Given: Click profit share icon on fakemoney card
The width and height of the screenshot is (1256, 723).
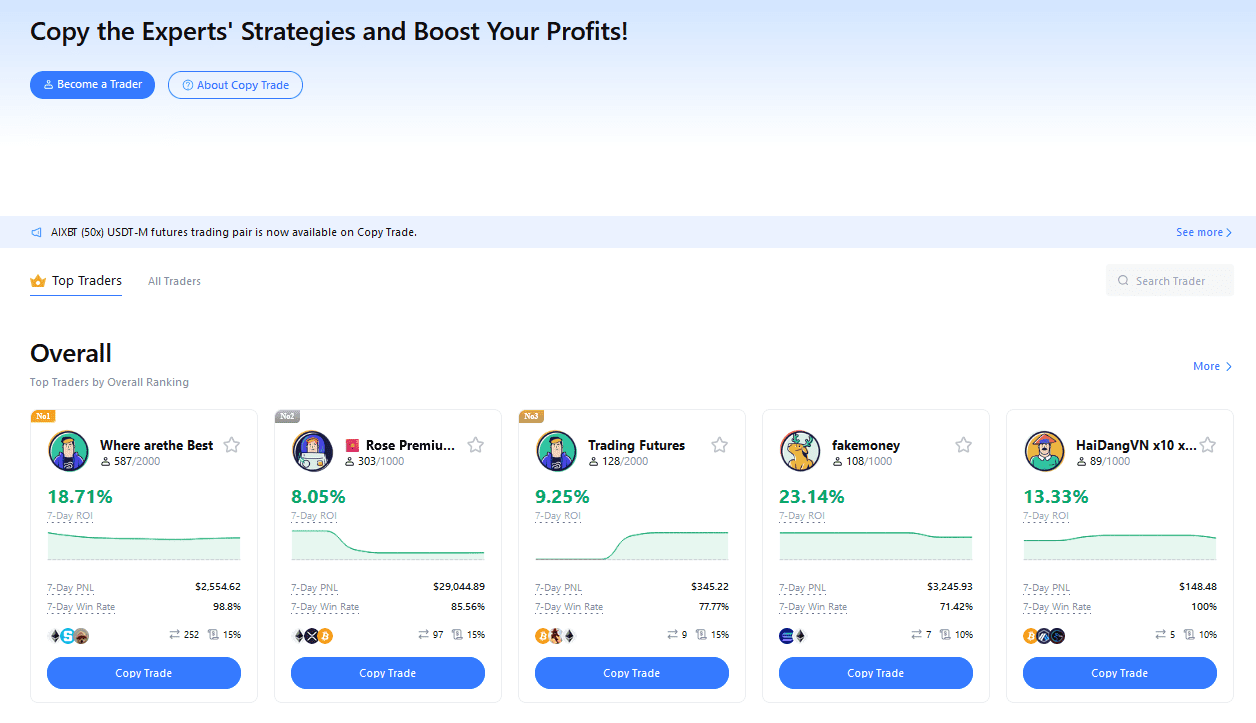Looking at the screenshot, I should 945,635.
